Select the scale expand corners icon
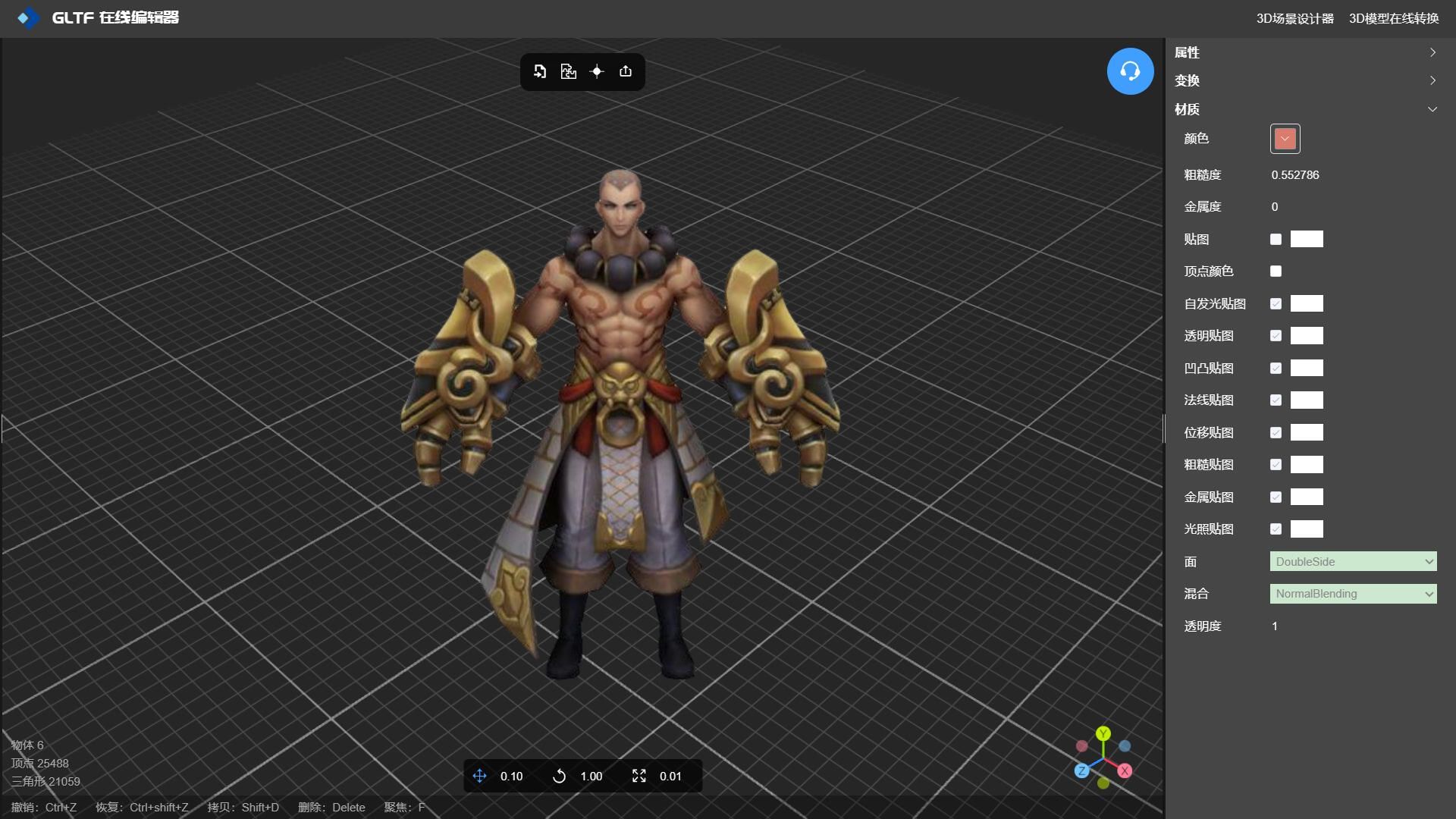1456x819 pixels. (x=639, y=776)
